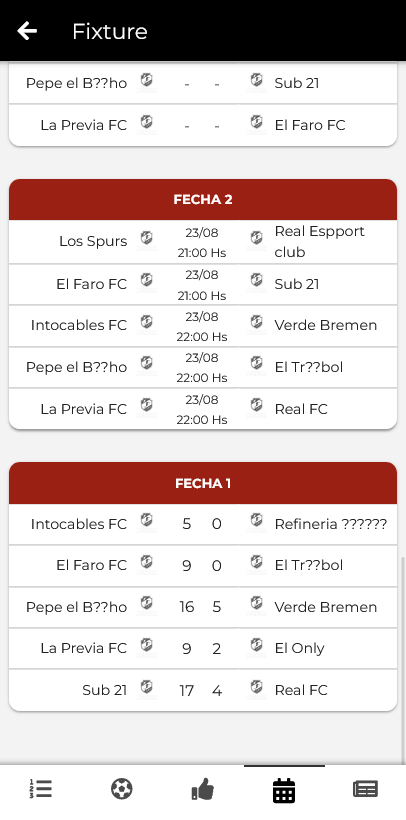Select El Faro FC in Fecha 2
This screenshot has height=820, width=406.
click(x=92, y=284)
